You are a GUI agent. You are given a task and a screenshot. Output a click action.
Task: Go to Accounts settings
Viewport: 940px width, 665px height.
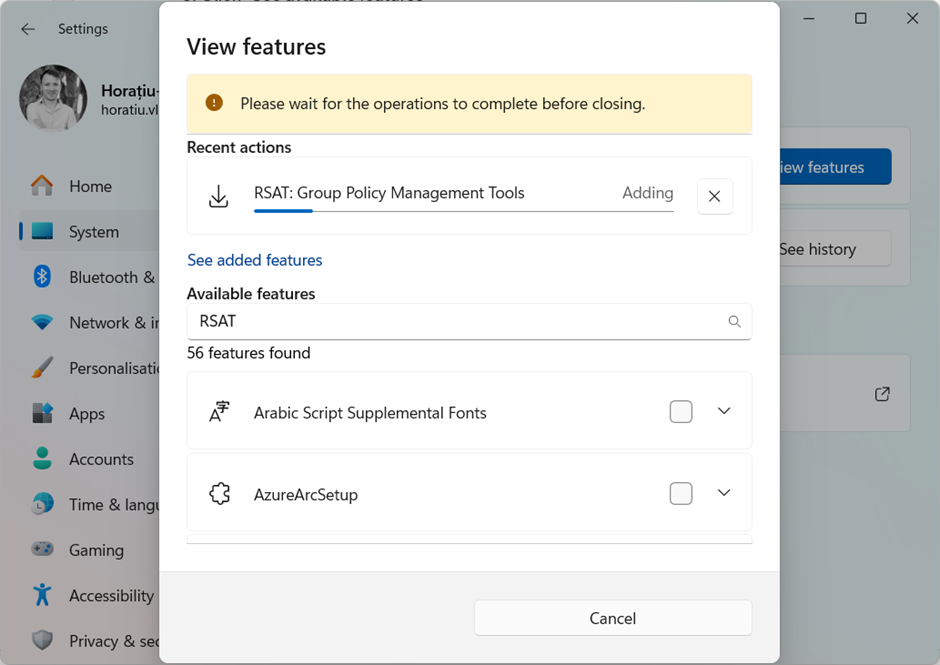click(x=100, y=459)
